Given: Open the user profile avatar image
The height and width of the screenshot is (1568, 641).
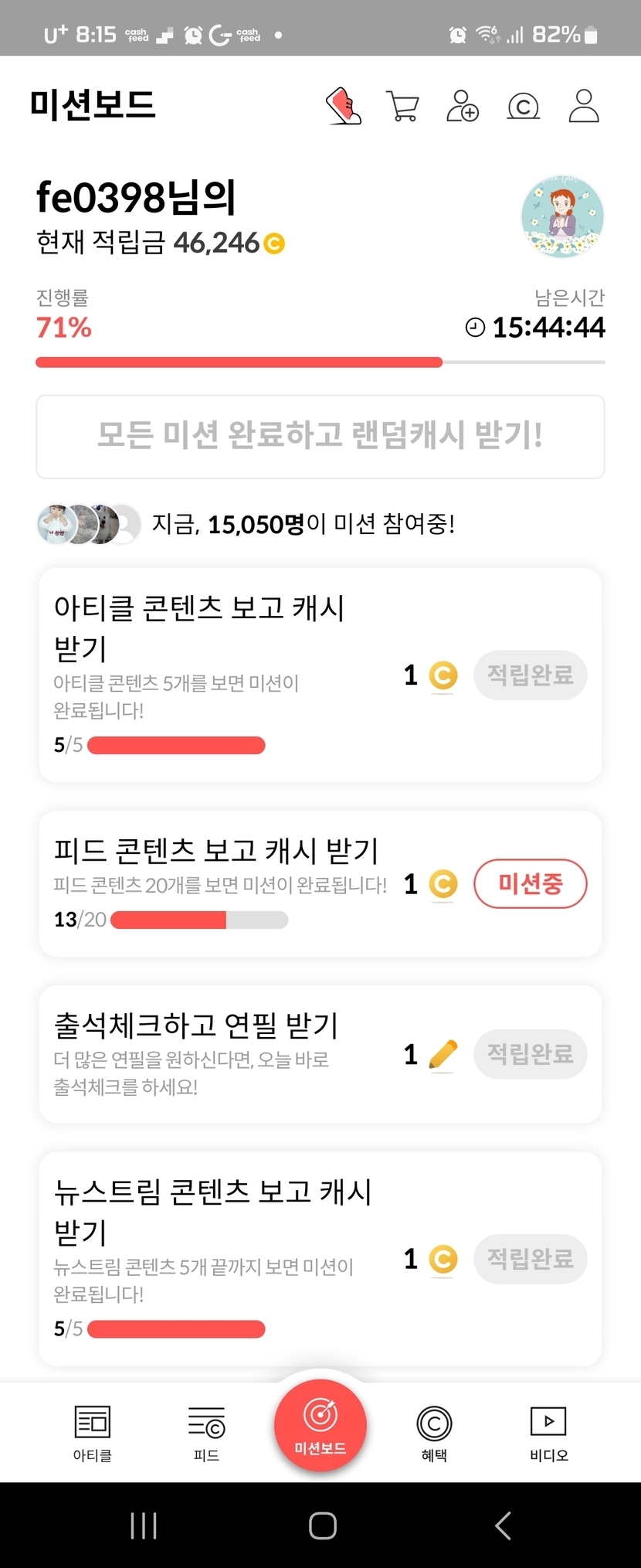Looking at the screenshot, I should pos(562,216).
